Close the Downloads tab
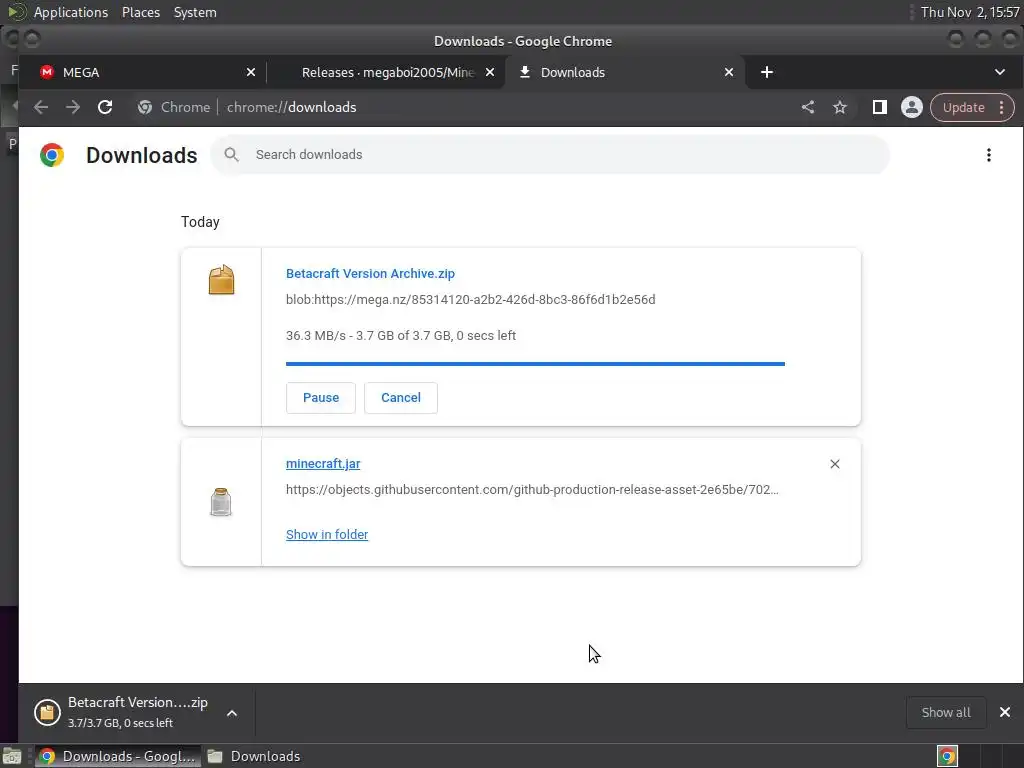Screen dimensions: 1024x768 [x=729, y=72]
